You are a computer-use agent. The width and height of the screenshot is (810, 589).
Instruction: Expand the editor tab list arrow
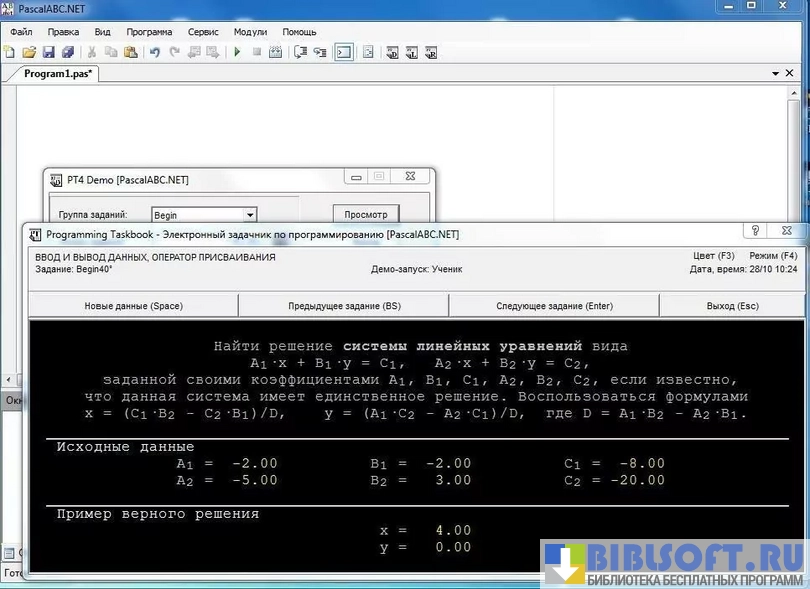(x=775, y=74)
